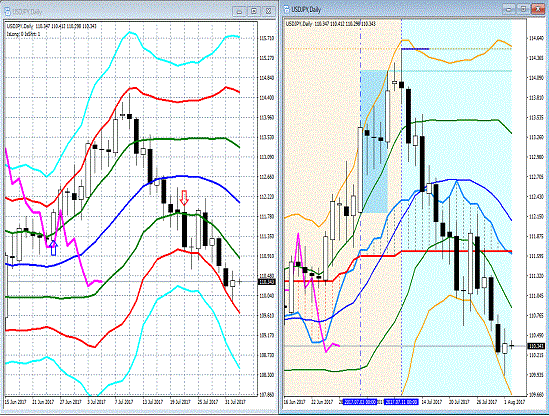Click the 107.860 price on left chart scale

click(x=267, y=394)
